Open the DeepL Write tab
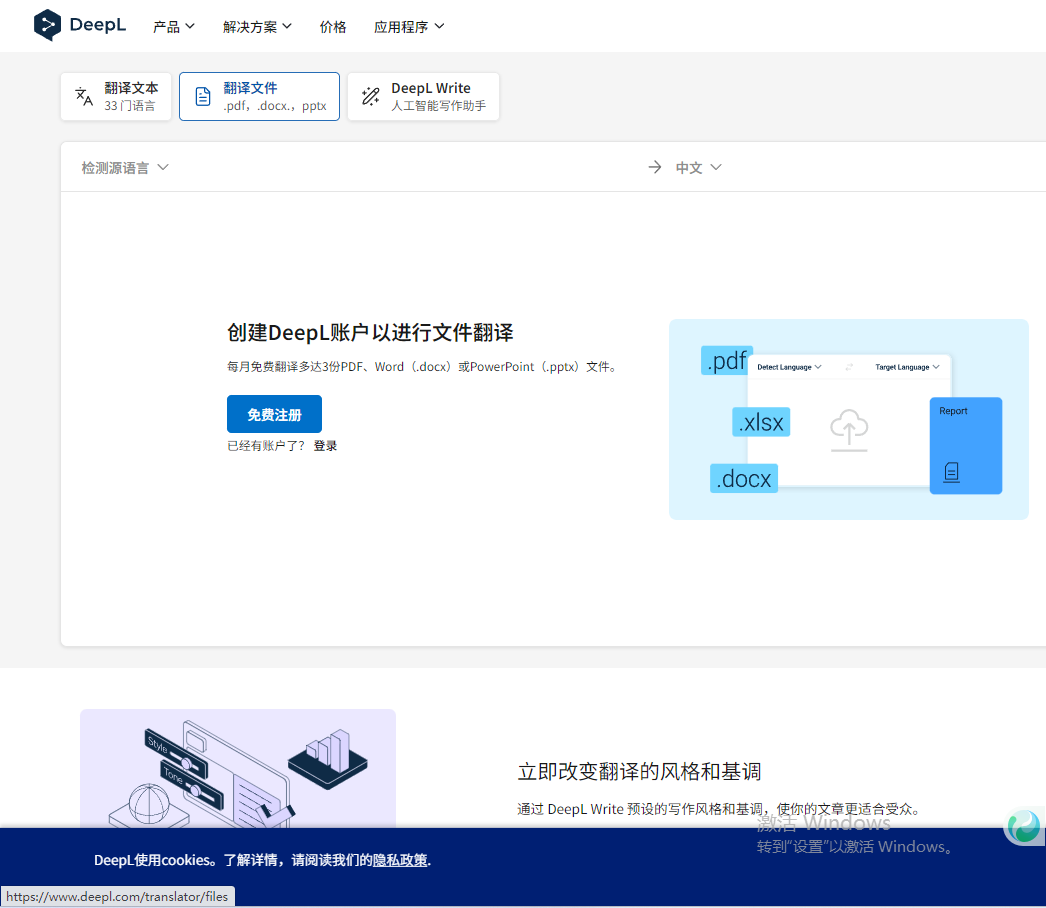This screenshot has width=1046, height=908. pos(424,97)
